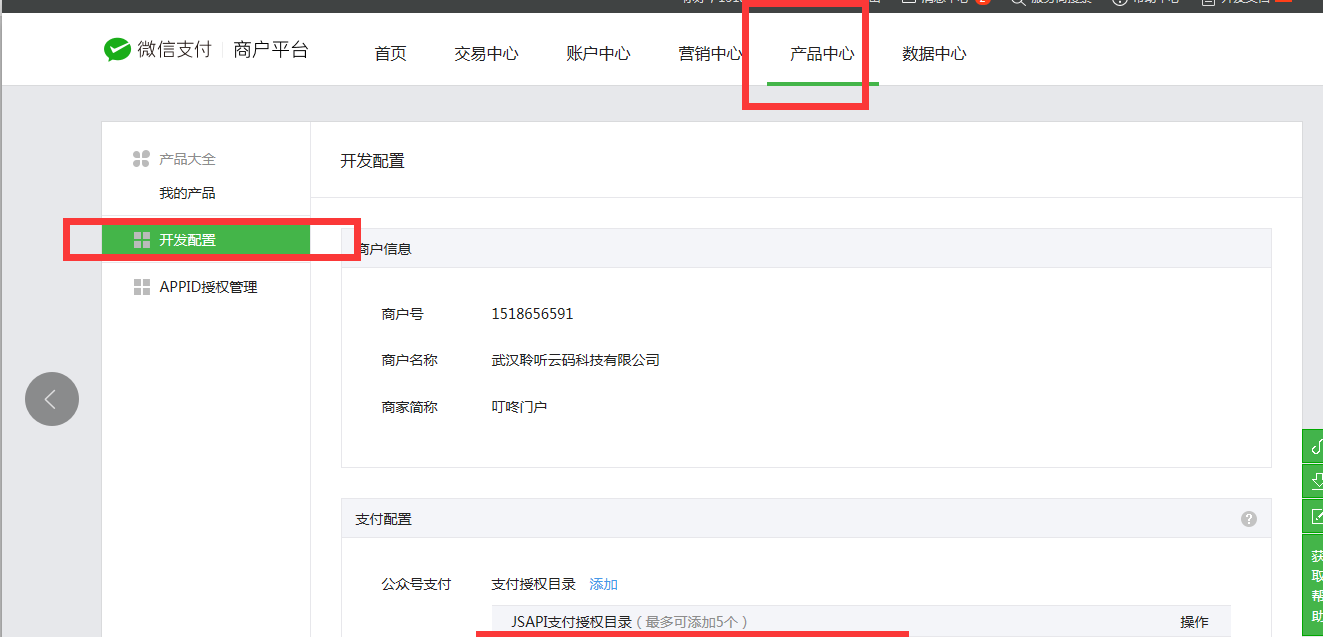Click the 支付授权目录 text

[533, 584]
